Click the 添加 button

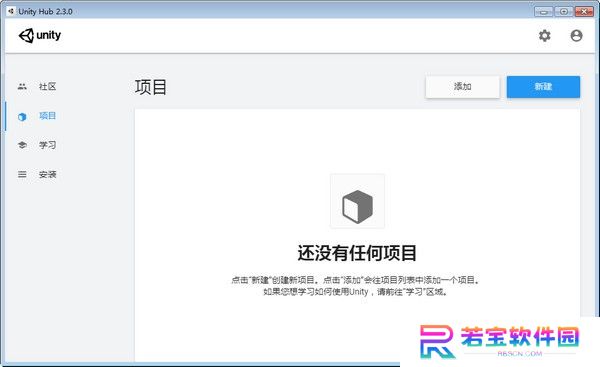pos(462,87)
